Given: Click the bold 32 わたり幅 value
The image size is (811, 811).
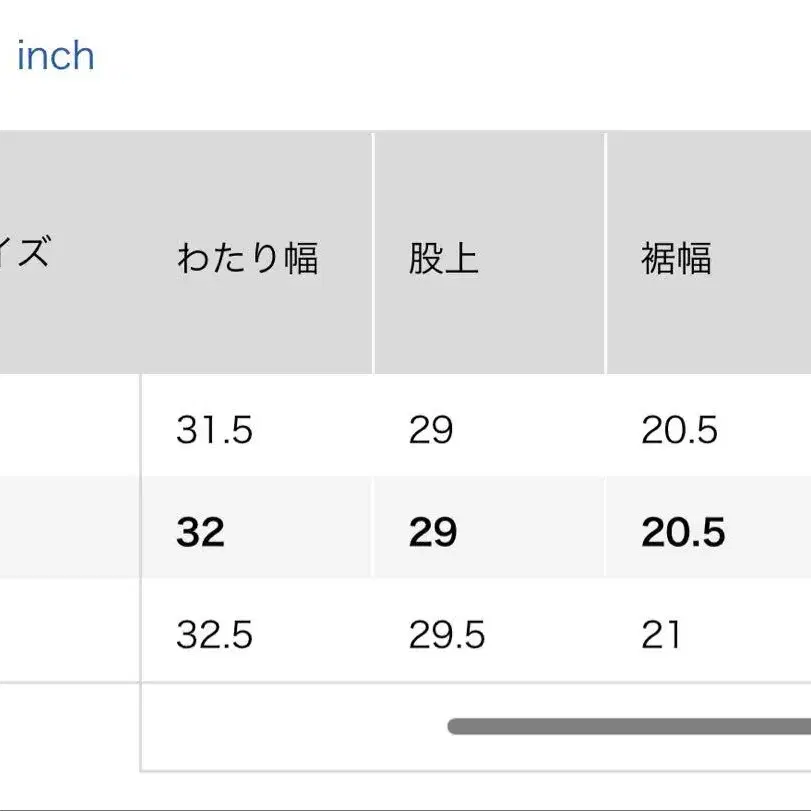Looking at the screenshot, I should pos(200,533).
